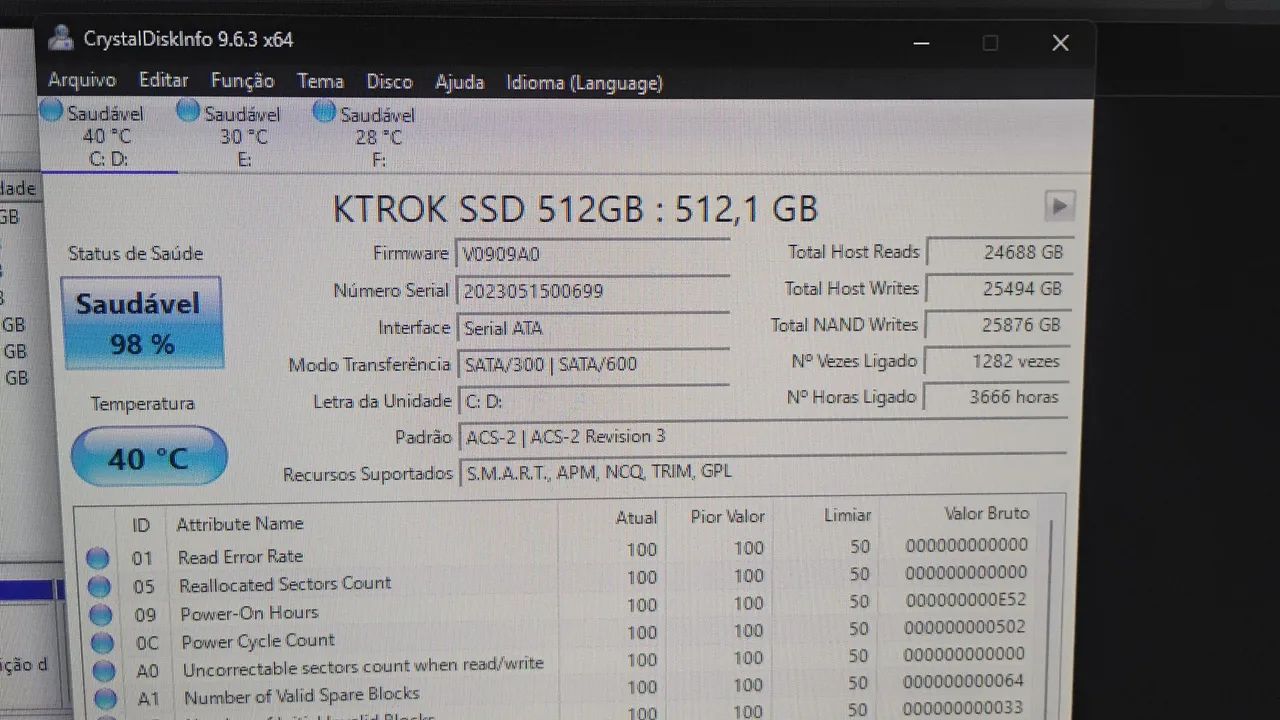Click the status orb of Power Cycle Count
This screenshot has height=720, width=1280.
point(102,642)
